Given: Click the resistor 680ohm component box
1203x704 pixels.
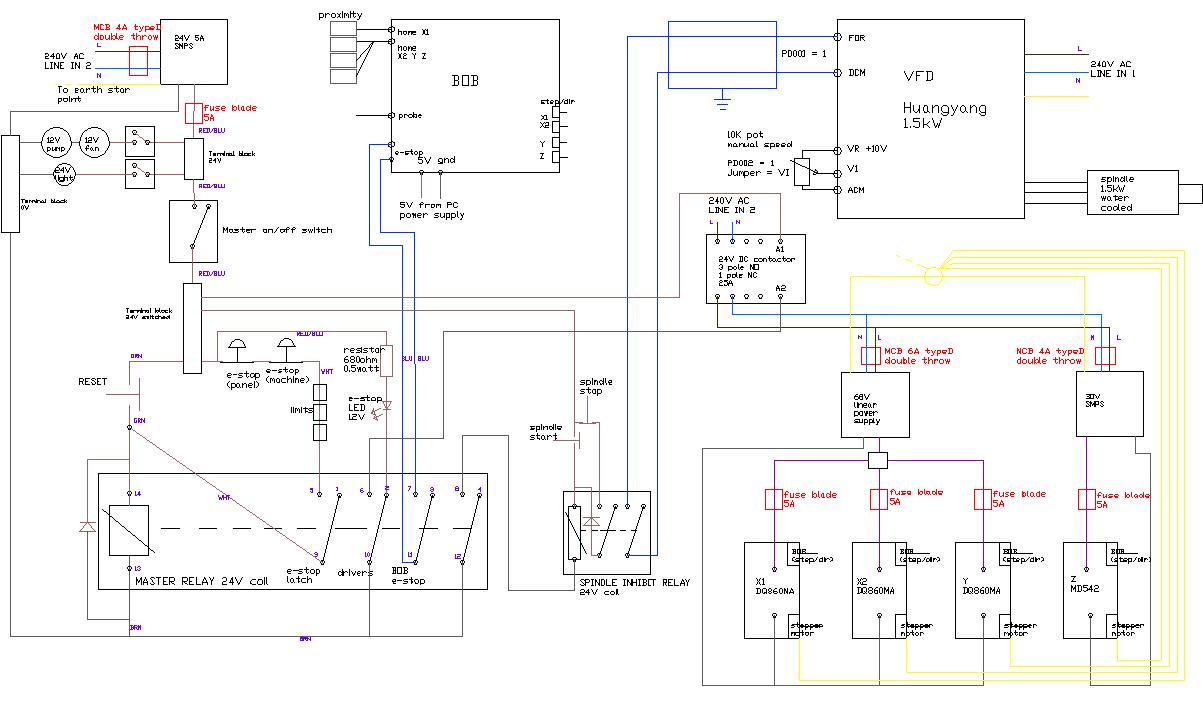Looking at the screenshot, I should pos(387,362).
